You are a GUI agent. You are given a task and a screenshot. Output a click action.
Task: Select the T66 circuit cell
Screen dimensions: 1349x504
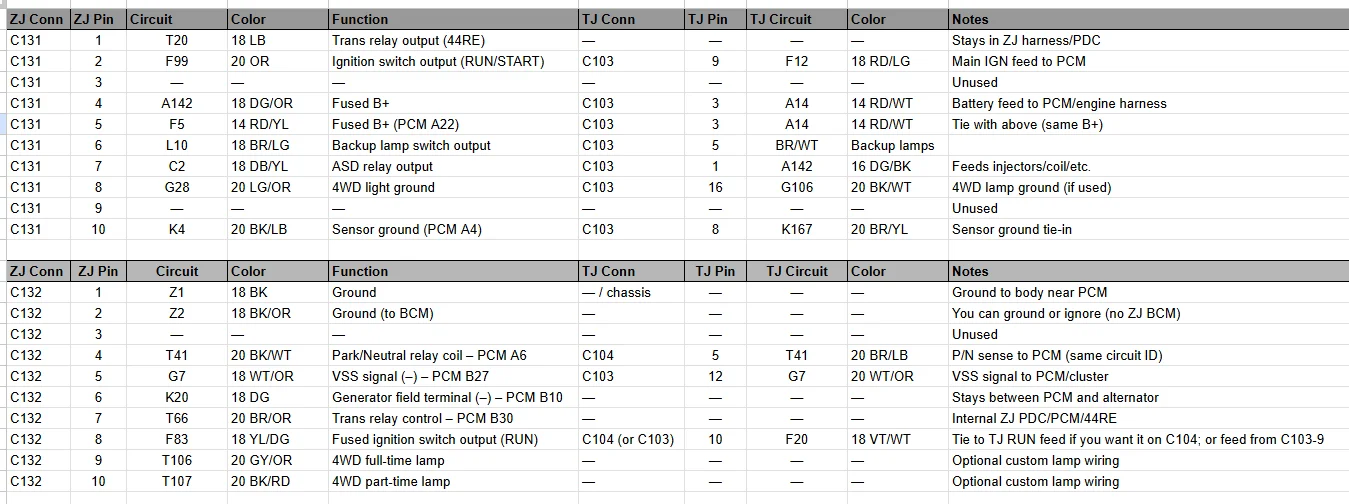pyautogui.click(x=176, y=418)
